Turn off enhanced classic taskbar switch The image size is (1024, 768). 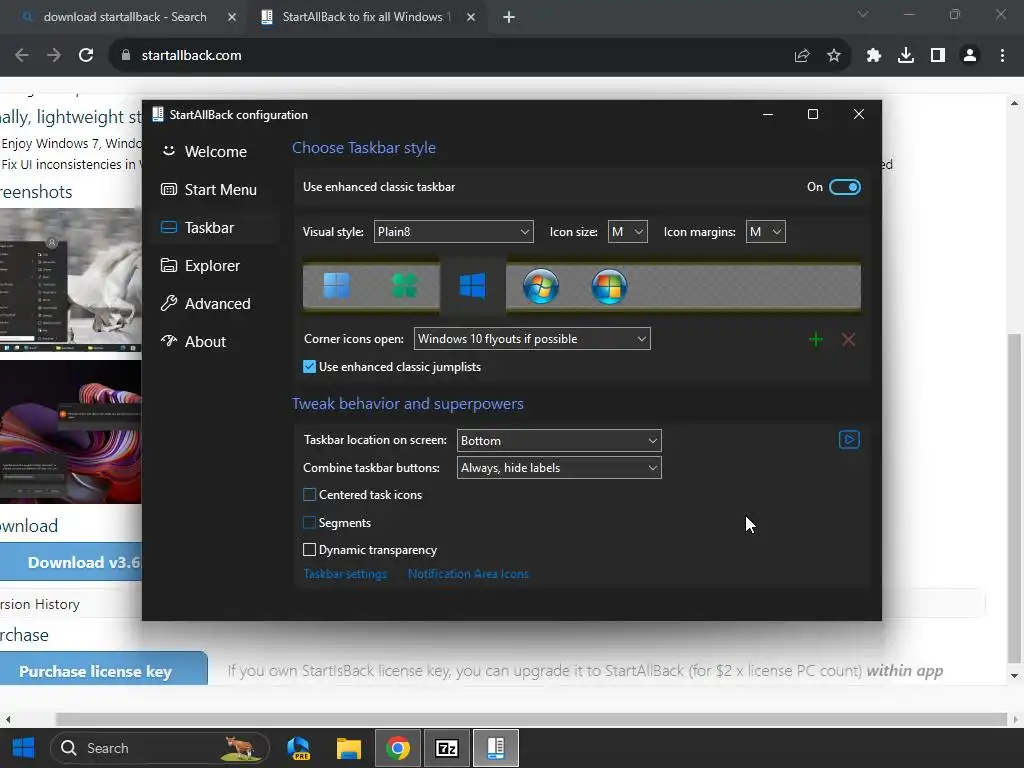845,187
